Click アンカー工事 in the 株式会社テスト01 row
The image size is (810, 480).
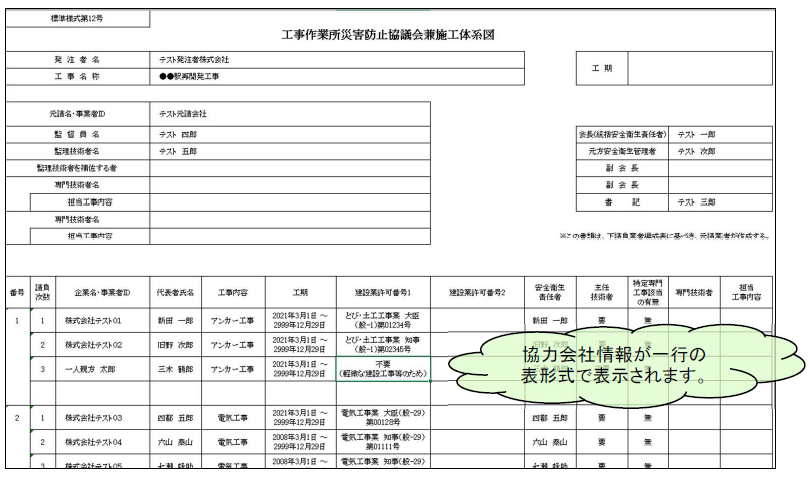(x=233, y=320)
